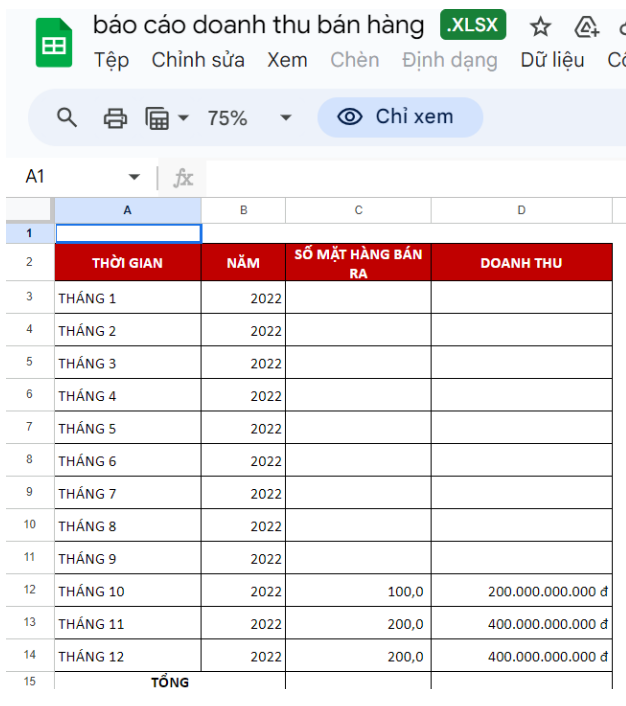This screenshot has height=706, width=626.
Task: Select column C header
Action: (358, 210)
